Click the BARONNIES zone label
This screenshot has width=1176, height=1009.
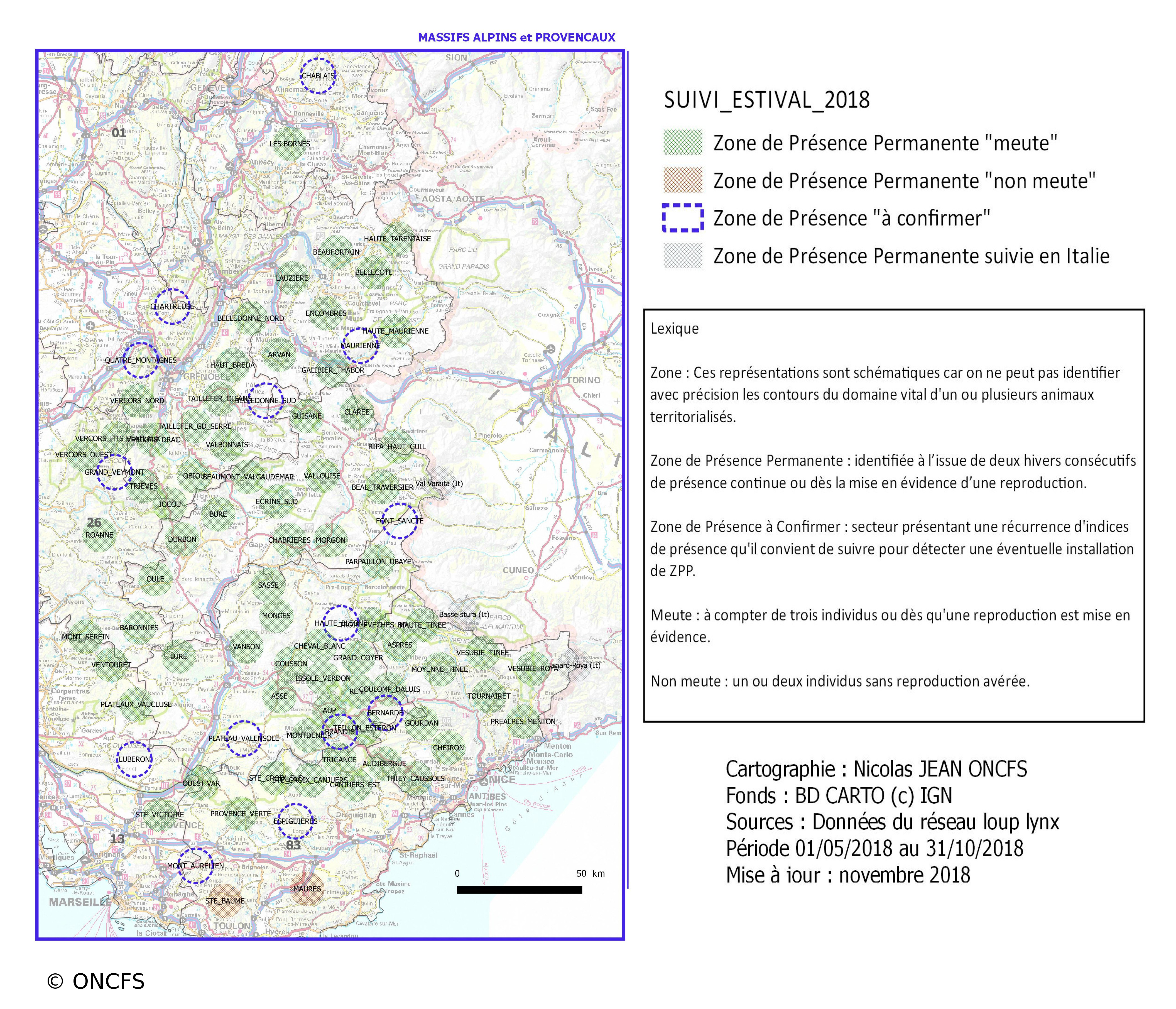click(138, 628)
